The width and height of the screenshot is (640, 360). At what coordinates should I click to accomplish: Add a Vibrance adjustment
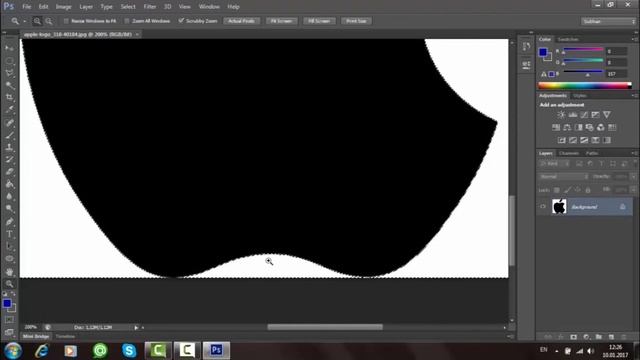607,115
